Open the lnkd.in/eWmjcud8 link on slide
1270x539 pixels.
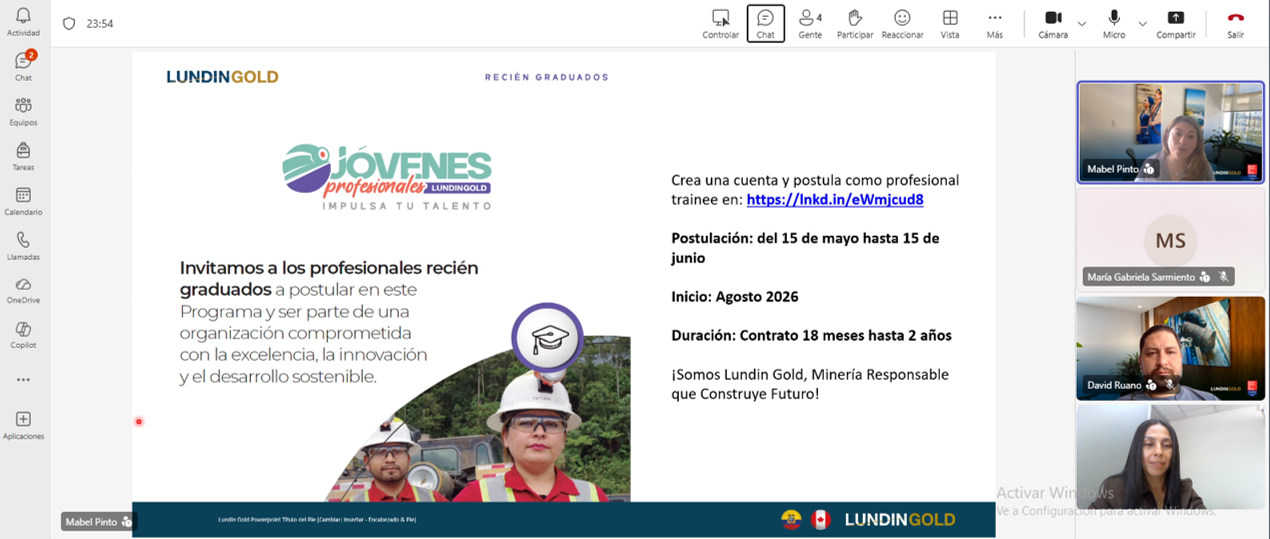(x=835, y=199)
